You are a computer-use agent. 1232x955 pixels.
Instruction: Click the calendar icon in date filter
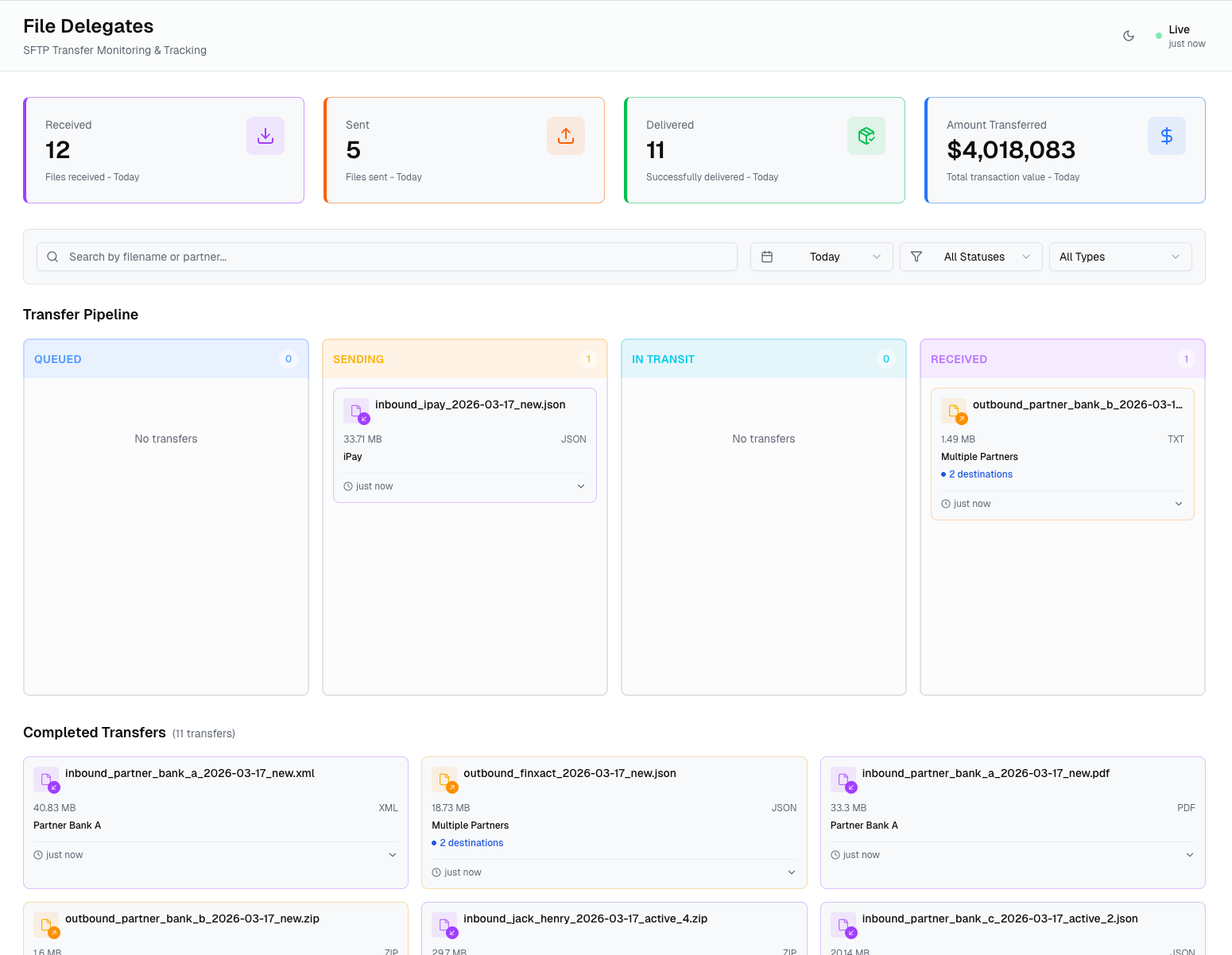coord(768,257)
